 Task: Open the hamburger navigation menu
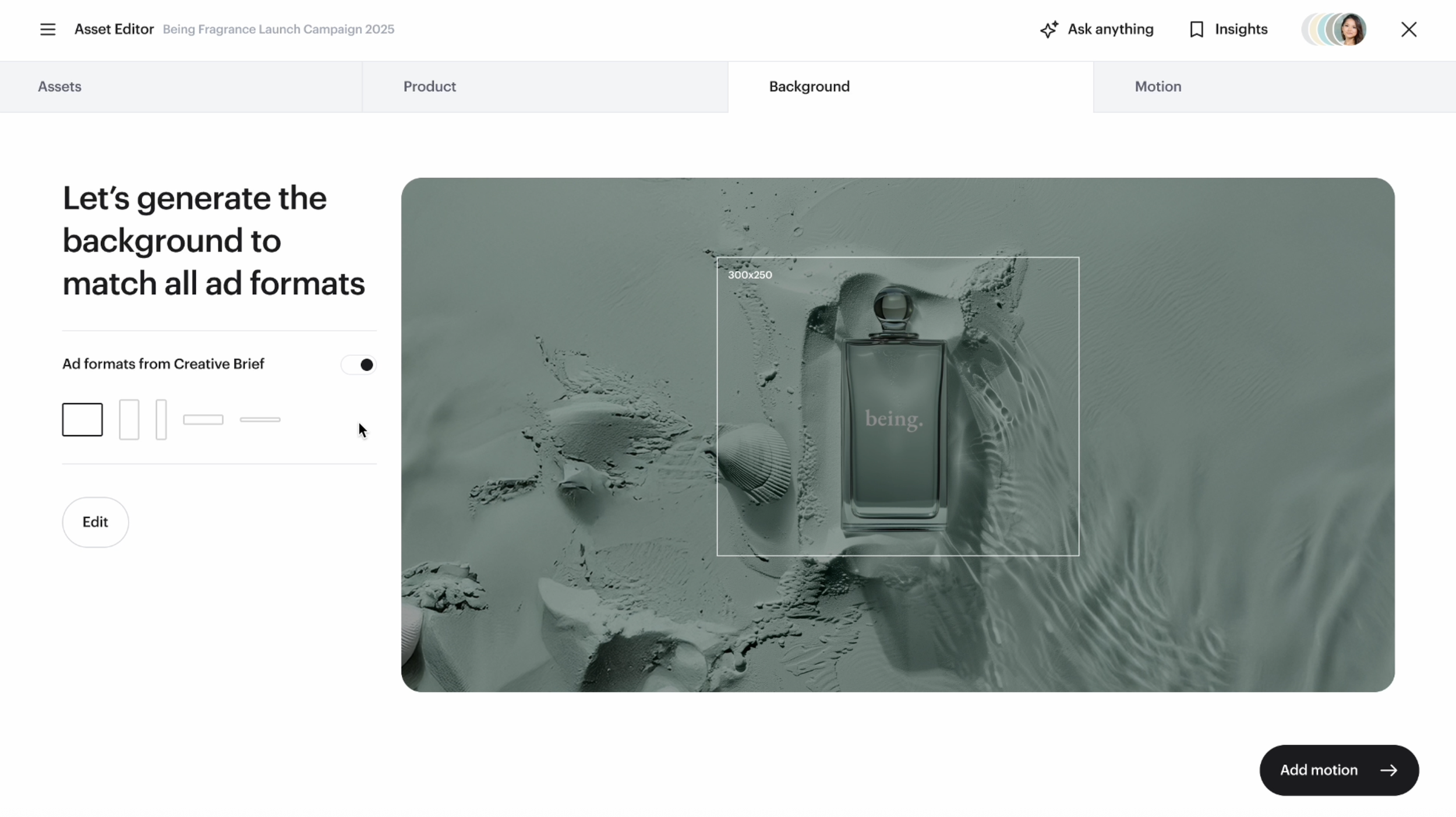[x=47, y=29]
